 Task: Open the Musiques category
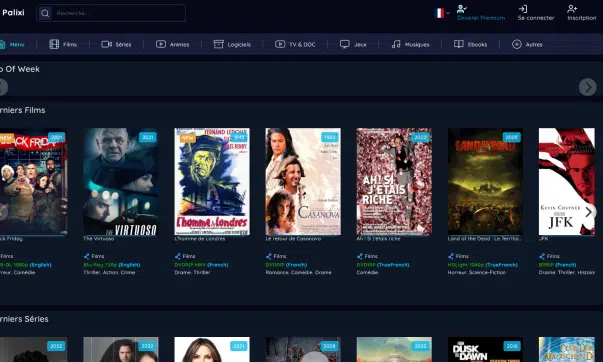pyautogui.click(x=410, y=44)
